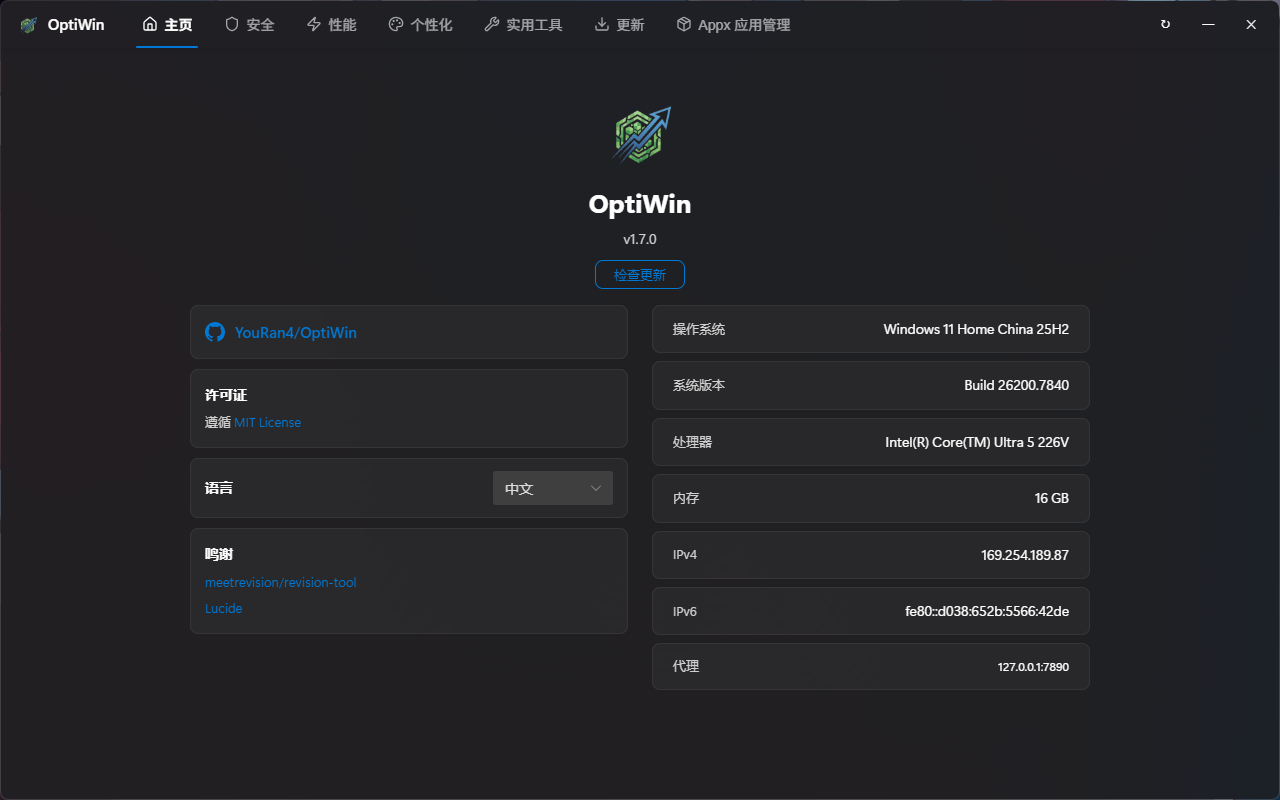This screenshot has width=1280, height=800.
Task: Open the Lucide credit link
Action: click(223, 609)
